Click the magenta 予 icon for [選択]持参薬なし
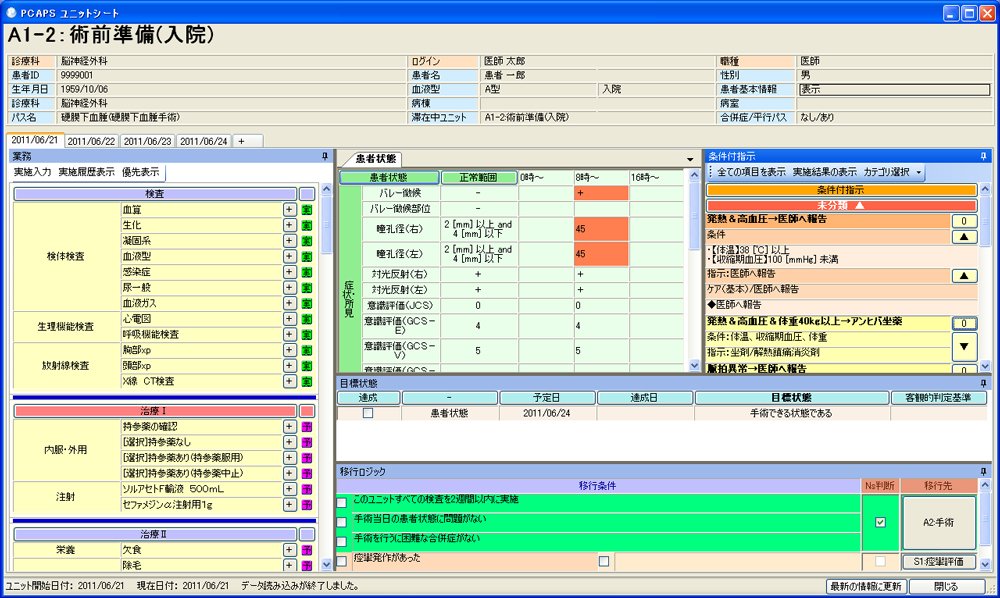The width and height of the screenshot is (1000, 598). click(x=307, y=442)
